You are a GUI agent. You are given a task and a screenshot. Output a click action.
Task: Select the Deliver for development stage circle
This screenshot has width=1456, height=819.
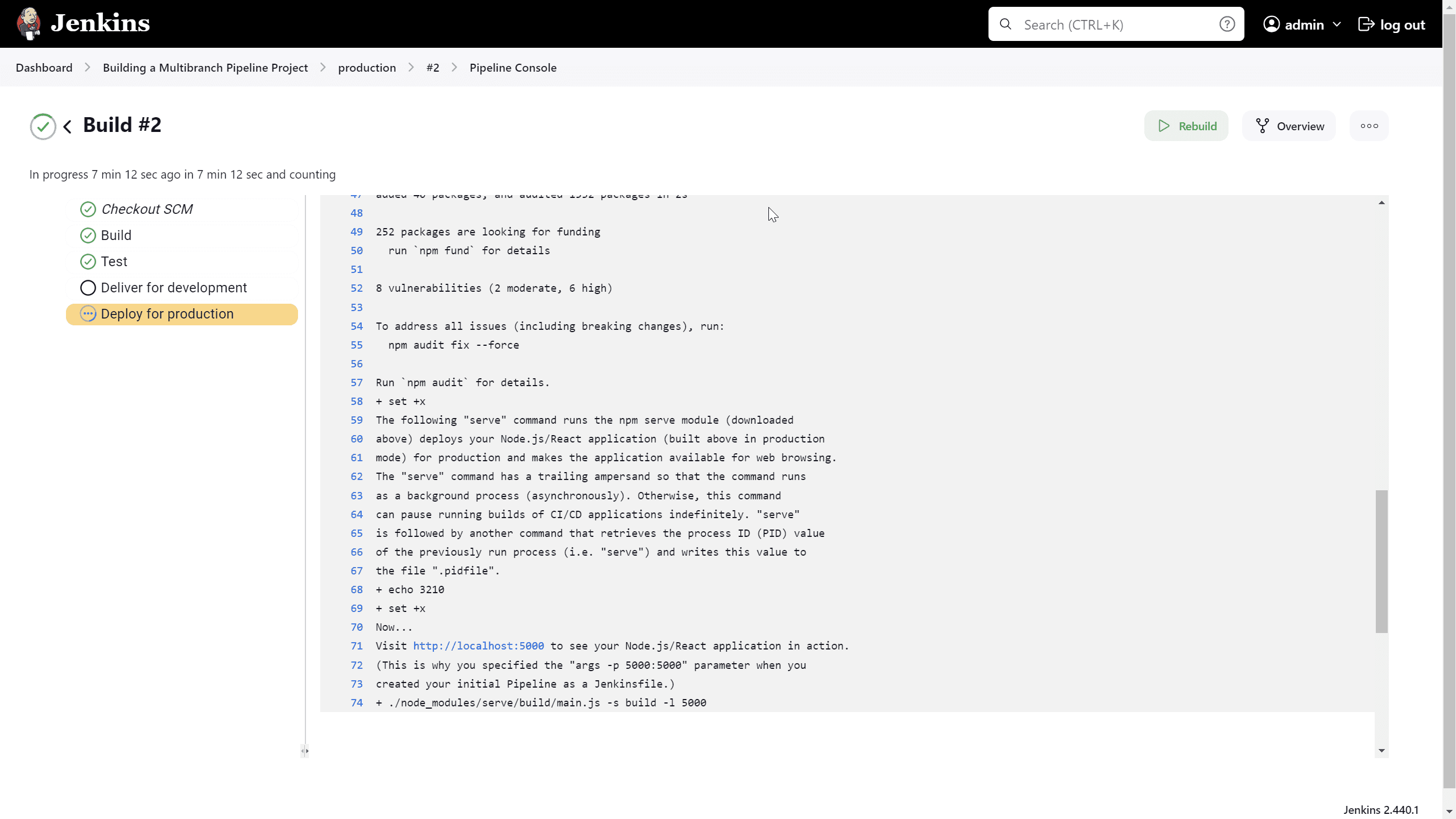[88, 288]
